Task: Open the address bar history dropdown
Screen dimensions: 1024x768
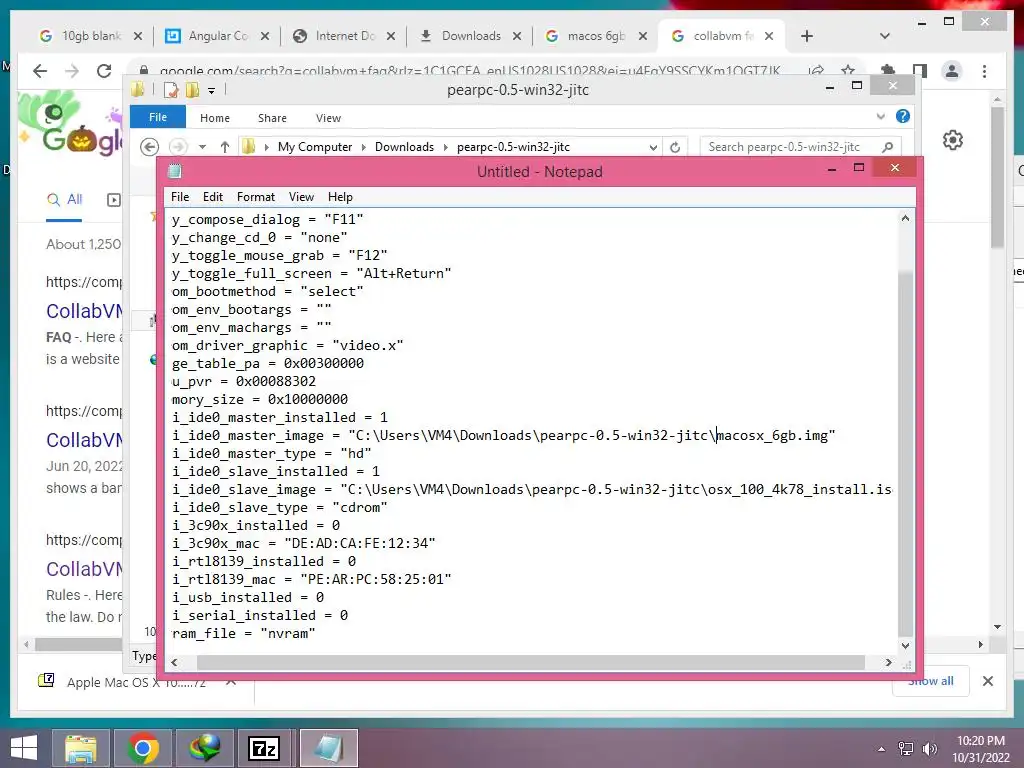Action: click(652, 148)
